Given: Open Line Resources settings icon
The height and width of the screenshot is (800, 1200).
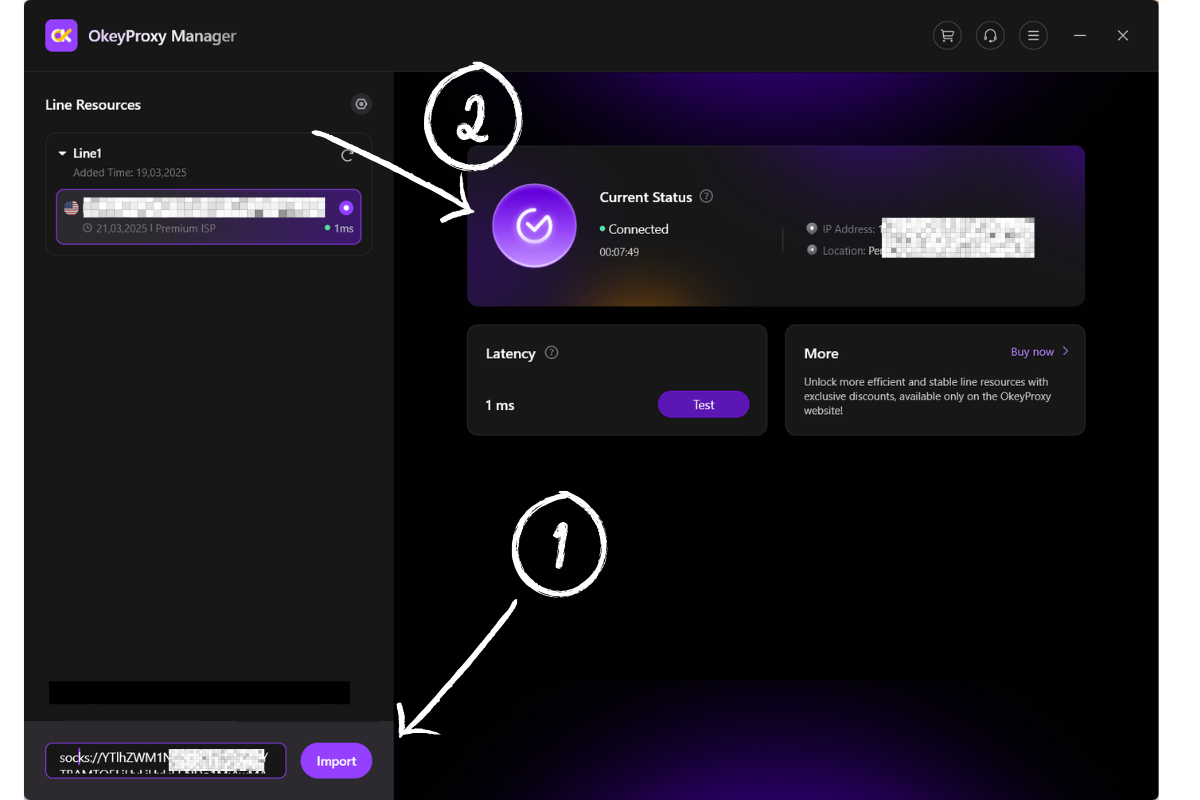Looking at the screenshot, I should [361, 104].
